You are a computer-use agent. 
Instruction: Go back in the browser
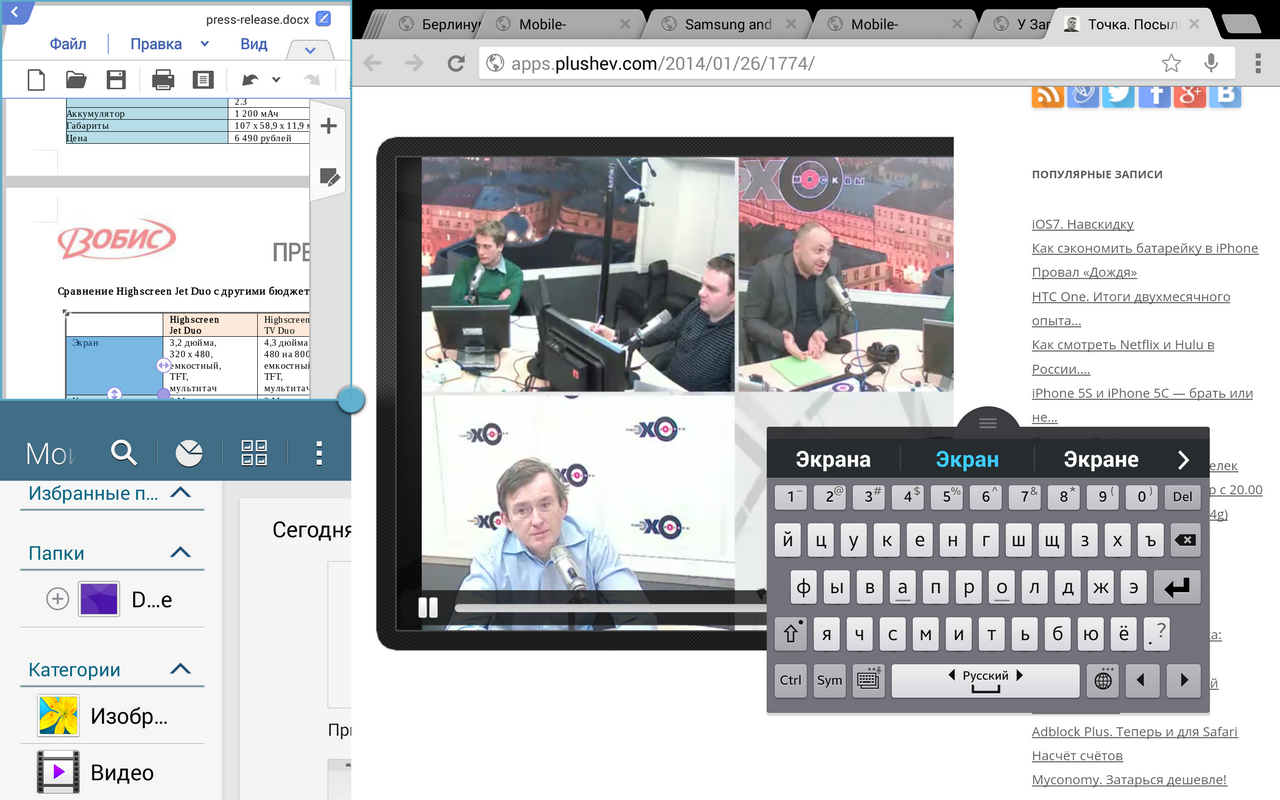coord(372,63)
